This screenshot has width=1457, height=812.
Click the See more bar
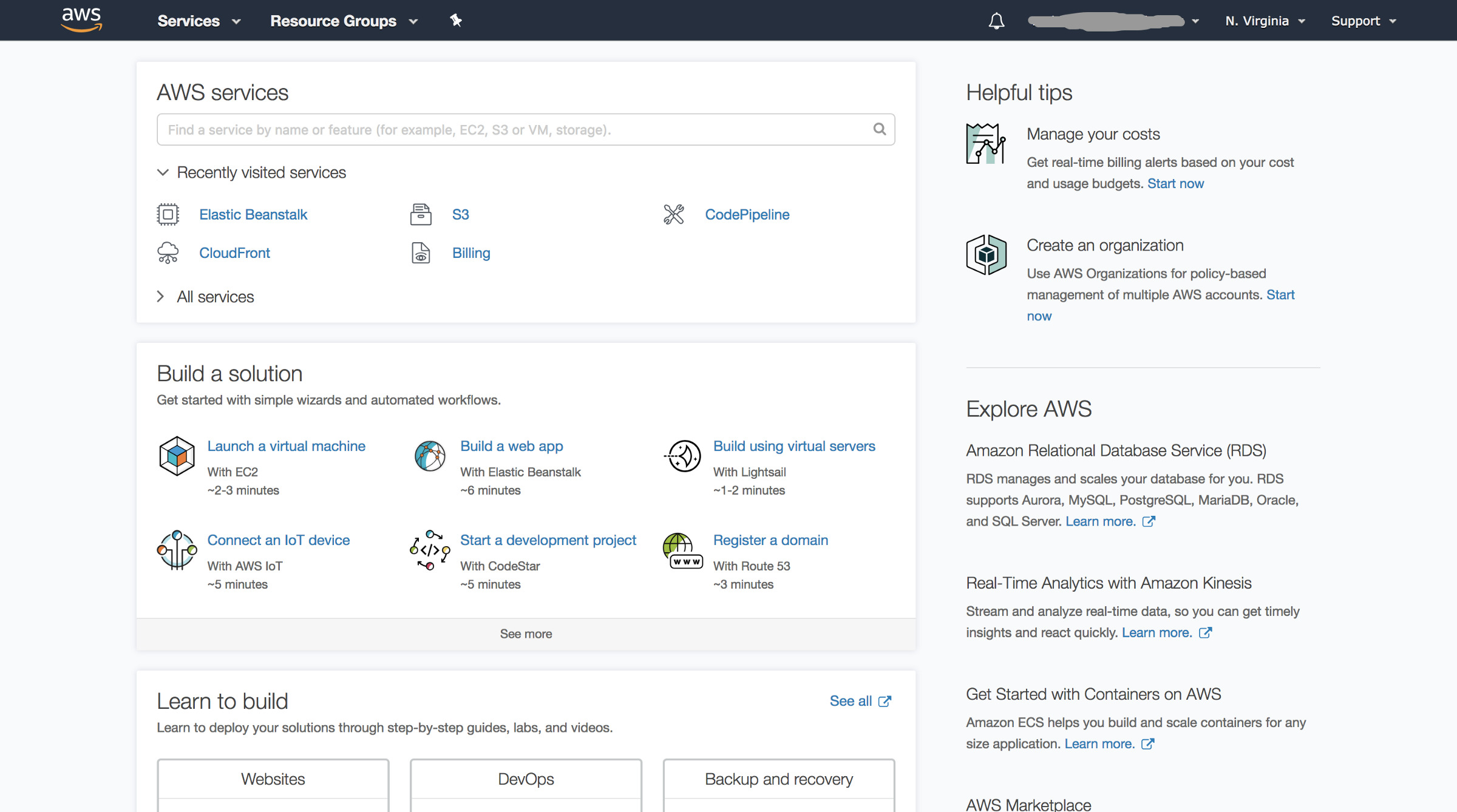[x=526, y=634]
